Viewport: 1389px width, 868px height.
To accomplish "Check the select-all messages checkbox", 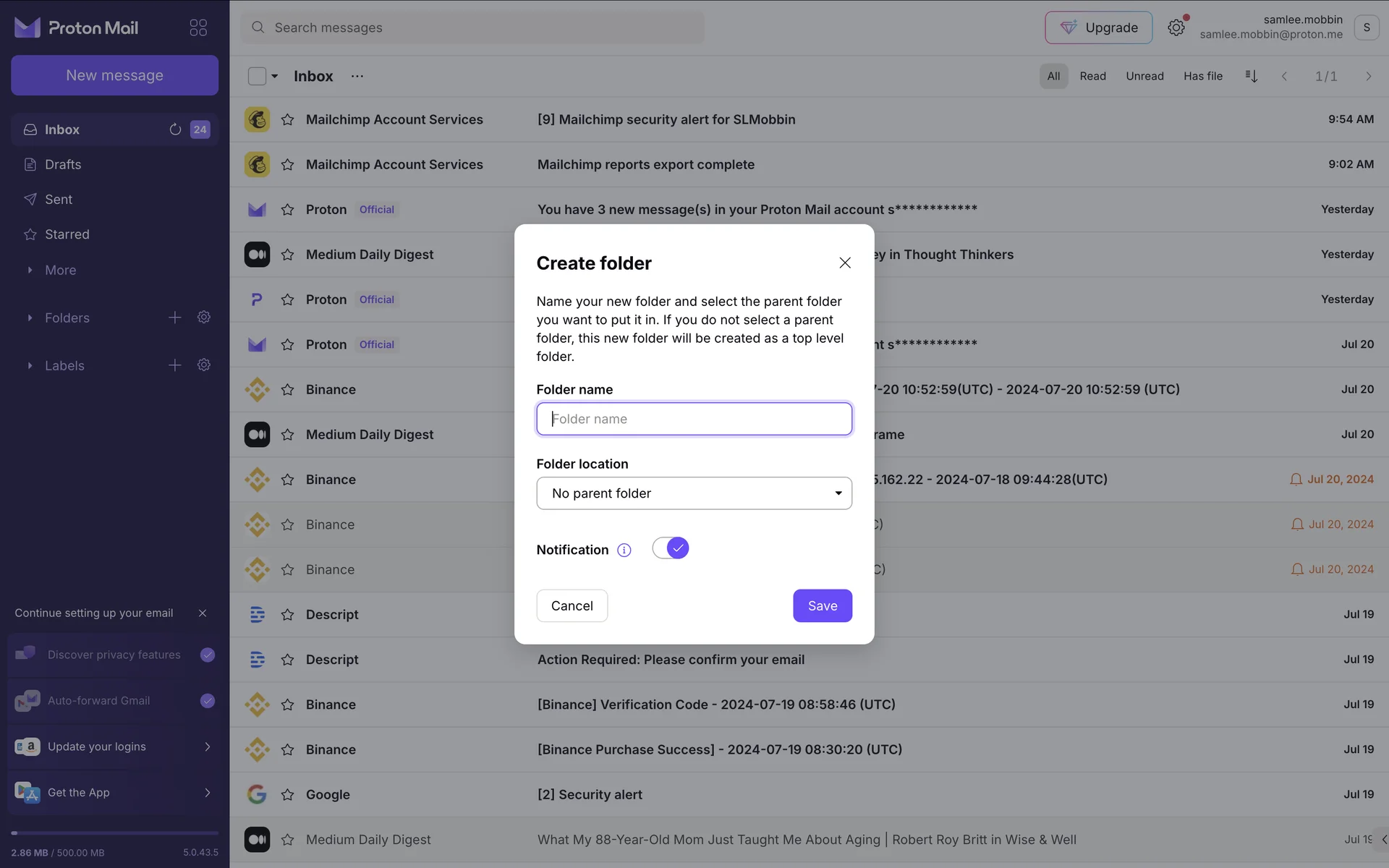I will [257, 76].
